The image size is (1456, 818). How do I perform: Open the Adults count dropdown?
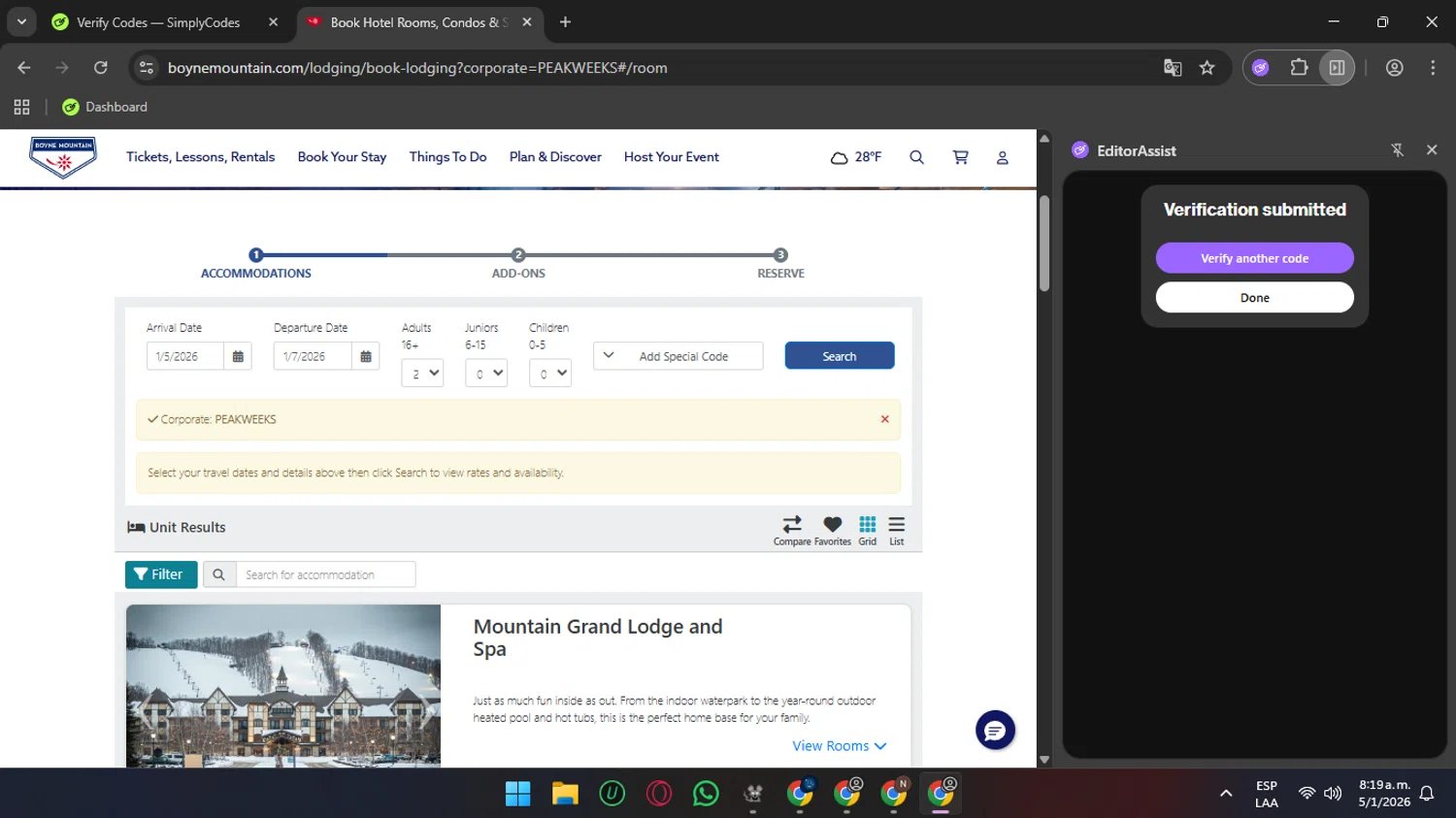coord(422,374)
